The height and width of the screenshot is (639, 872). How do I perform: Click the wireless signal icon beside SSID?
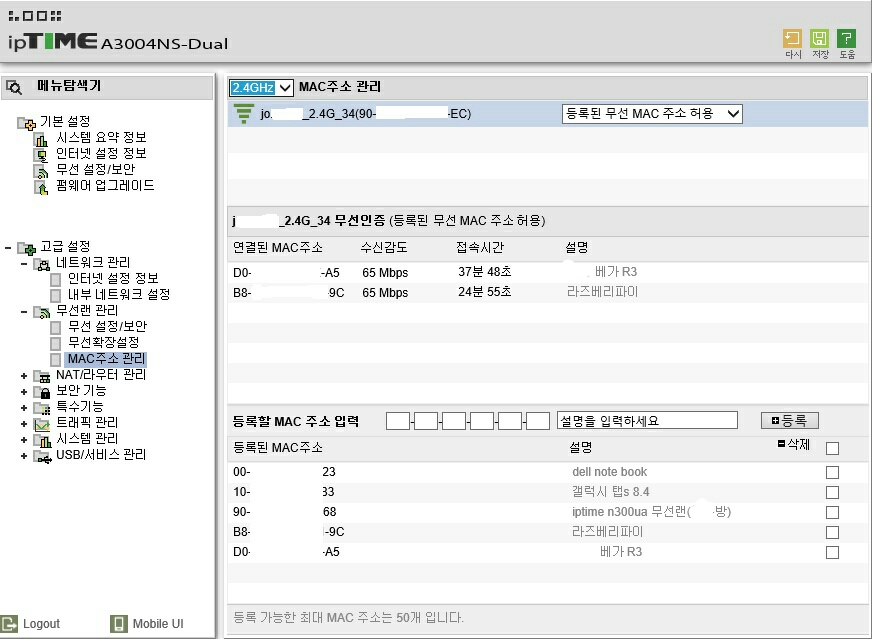244,113
